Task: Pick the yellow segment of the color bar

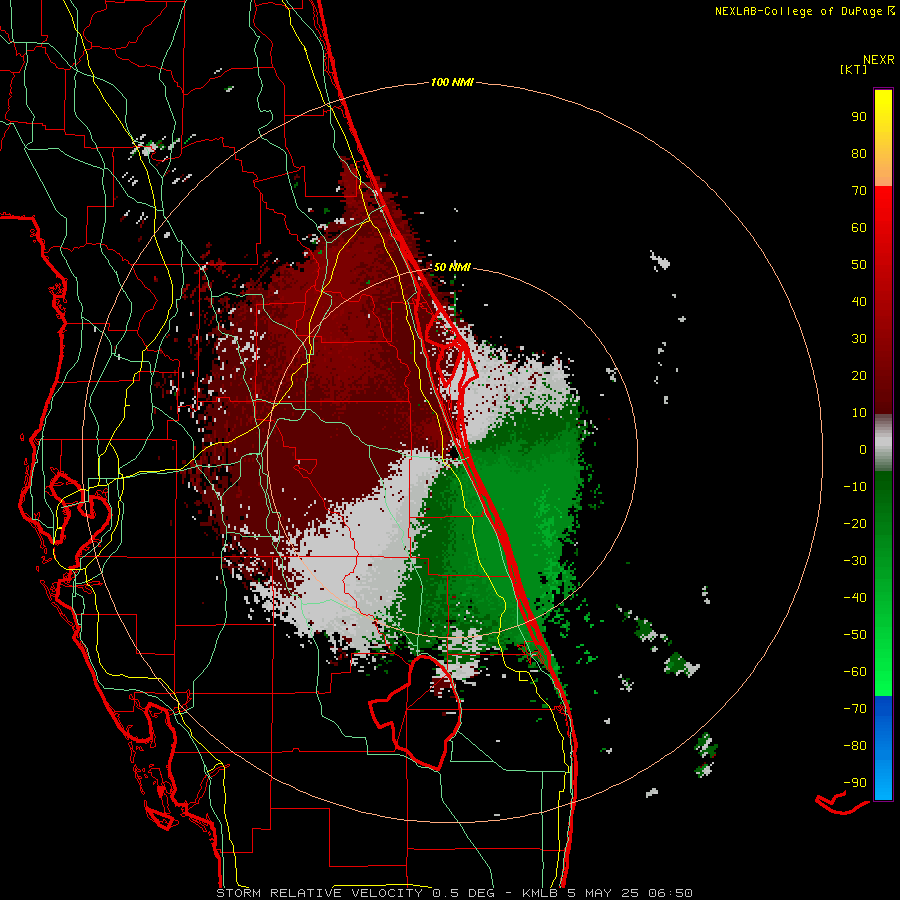Action: click(883, 138)
